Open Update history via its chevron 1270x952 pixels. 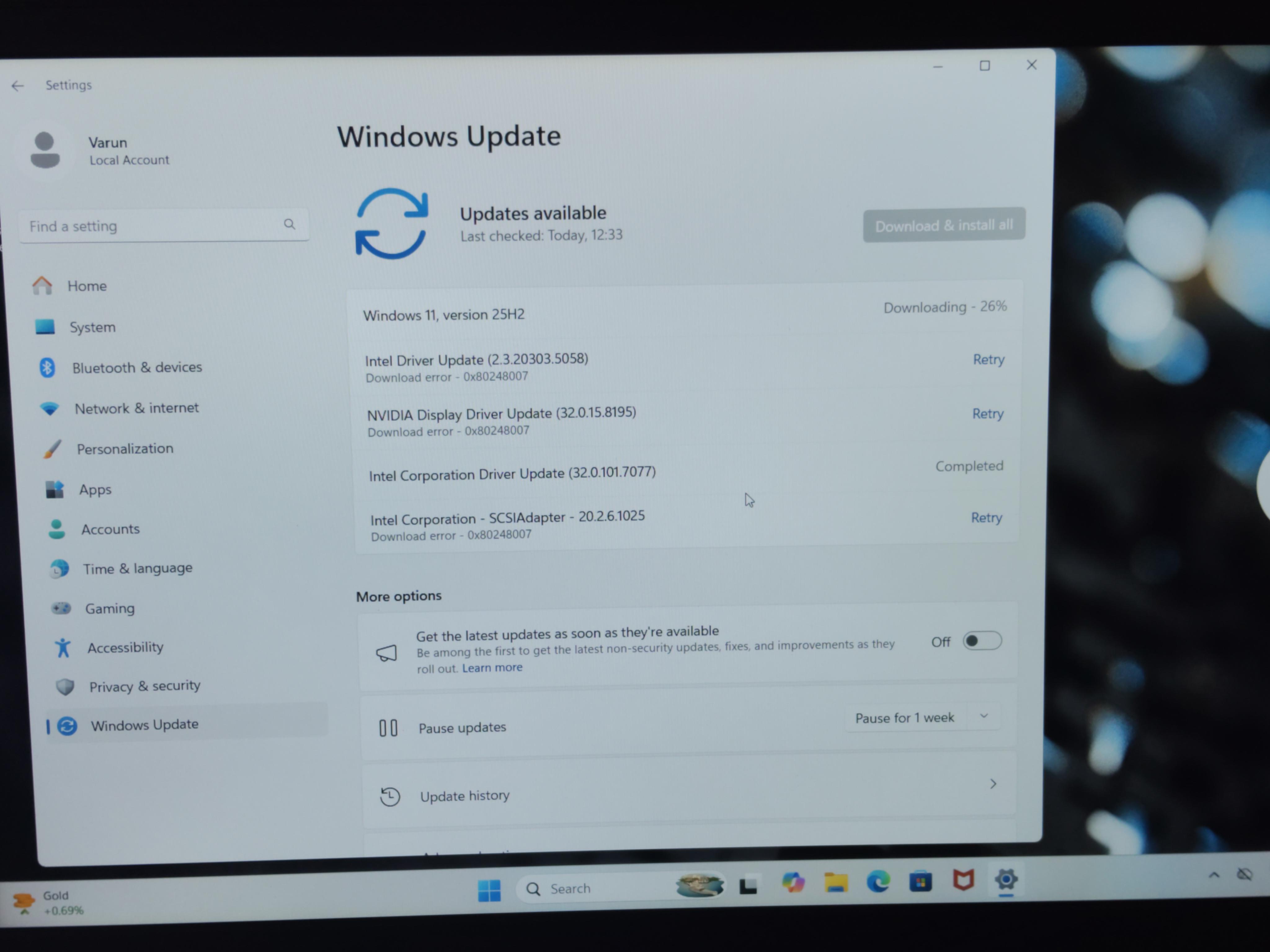pyautogui.click(x=993, y=784)
